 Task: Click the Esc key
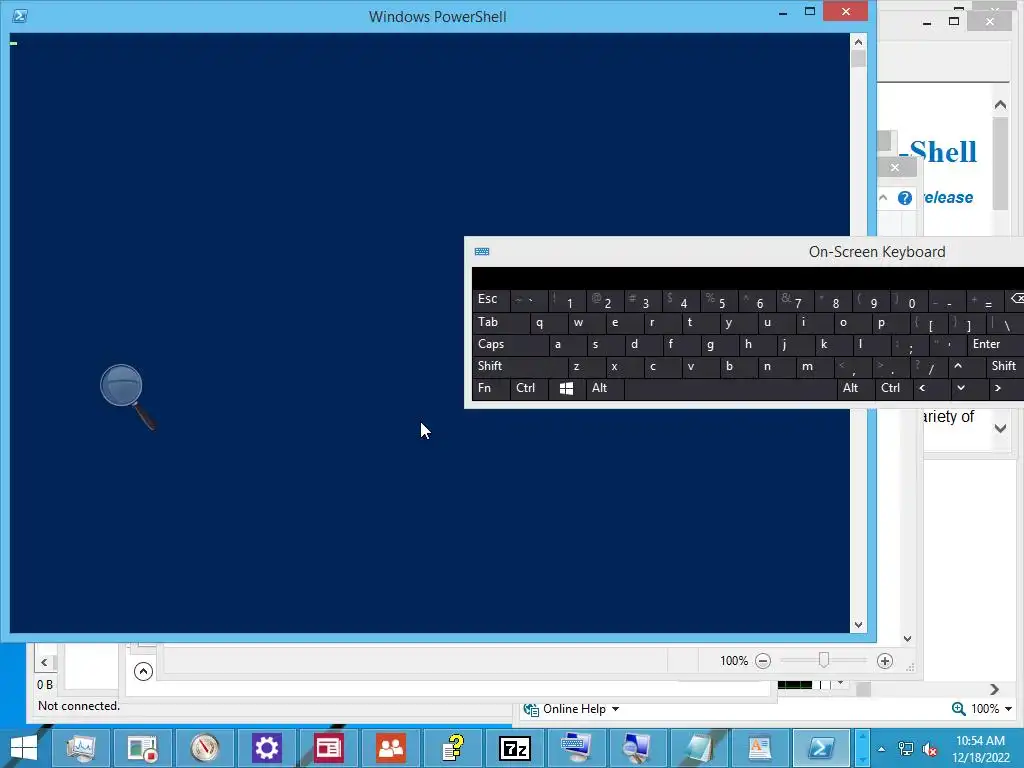tap(490, 300)
